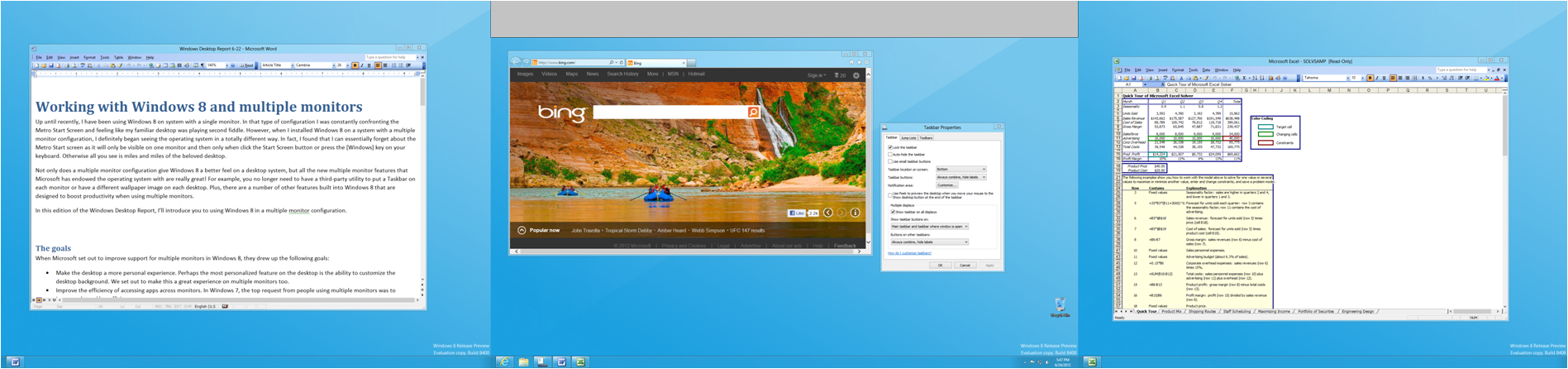The height and width of the screenshot is (369, 1568).
Task: Click the Bing search magnifier button
Action: (x=753, y=112)
